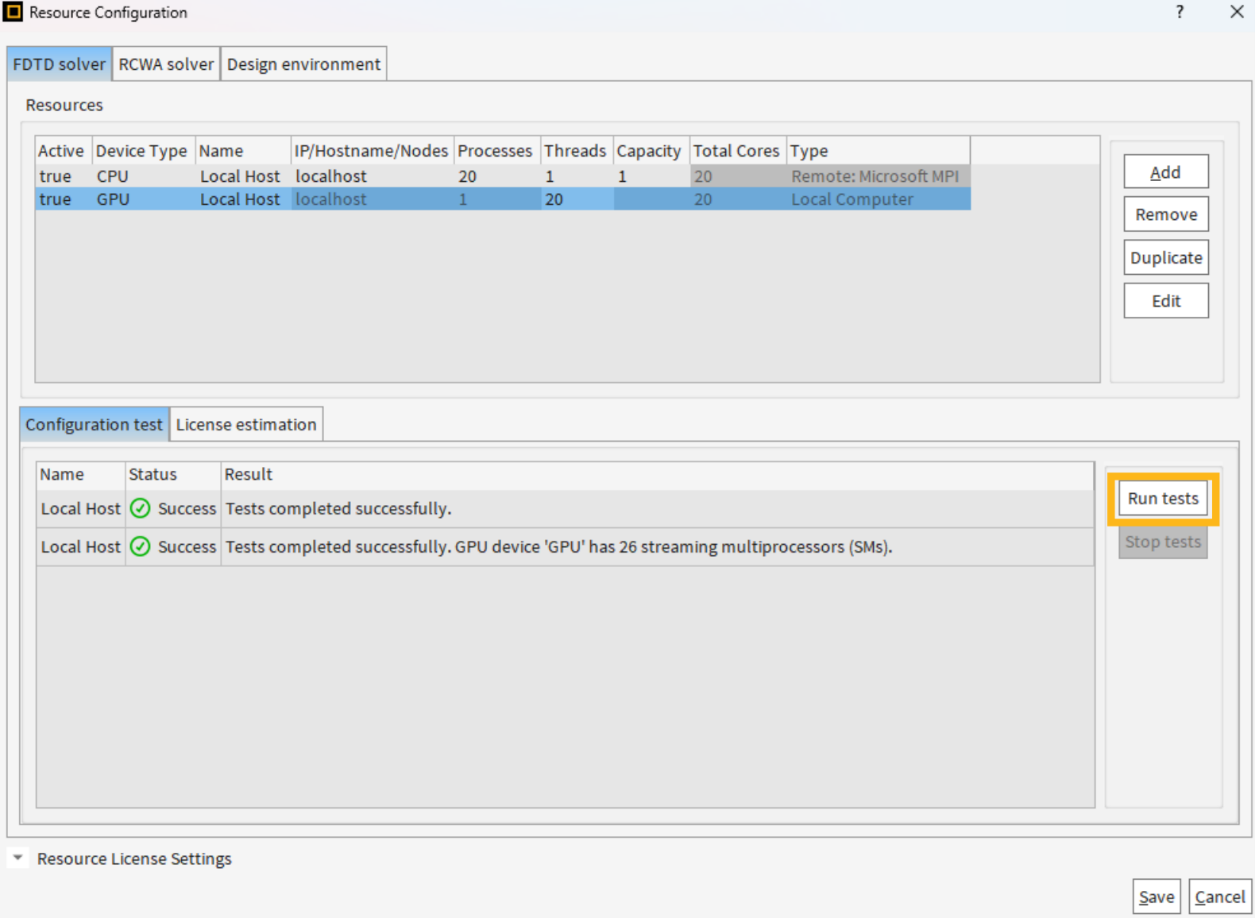
Task: Click the Active cell of GPU row
Action: 55,199
